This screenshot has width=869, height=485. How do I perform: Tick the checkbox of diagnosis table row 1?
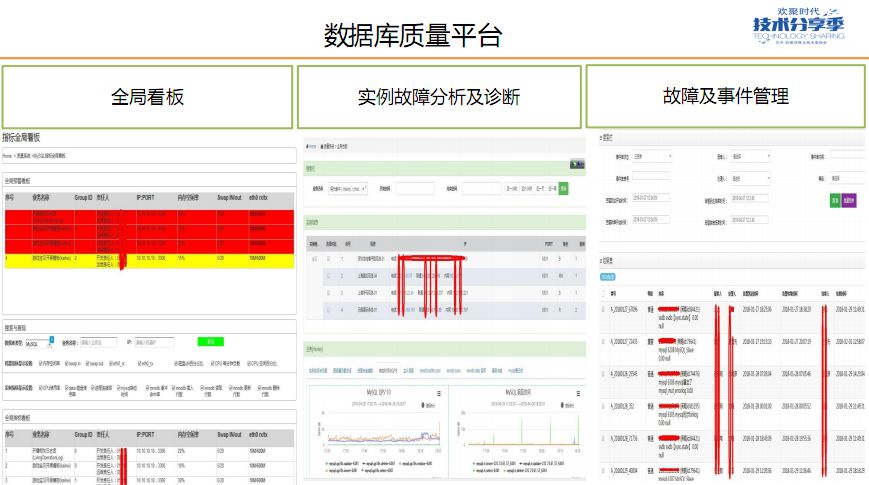coord(328,259)
